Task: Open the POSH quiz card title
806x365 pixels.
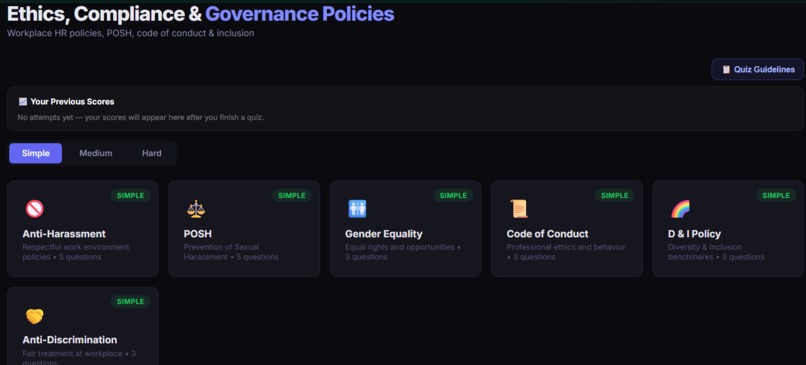Action: (197, 234)
